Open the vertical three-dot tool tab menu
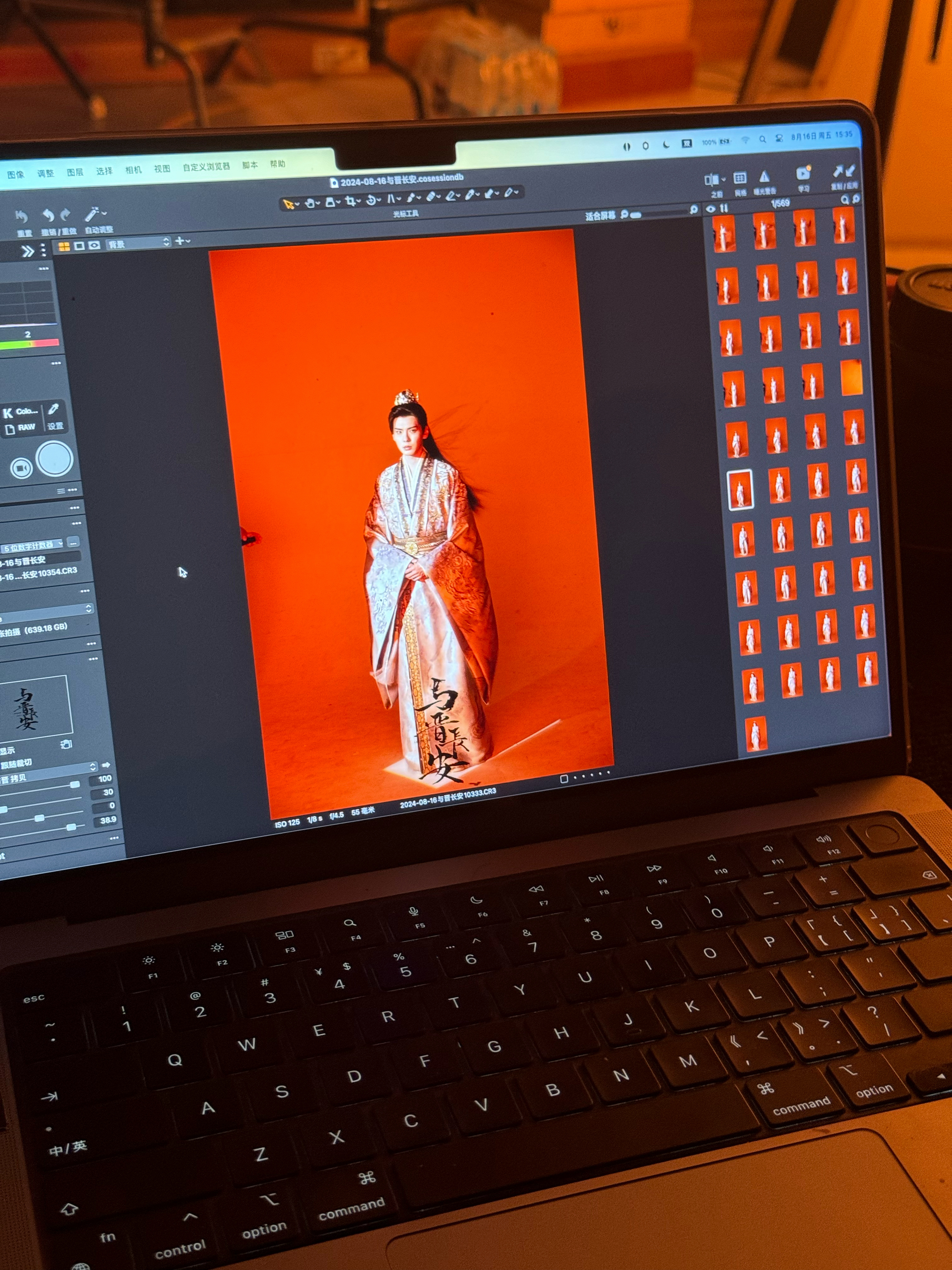Screen dimensions: 952x1270 coord(43,250)
